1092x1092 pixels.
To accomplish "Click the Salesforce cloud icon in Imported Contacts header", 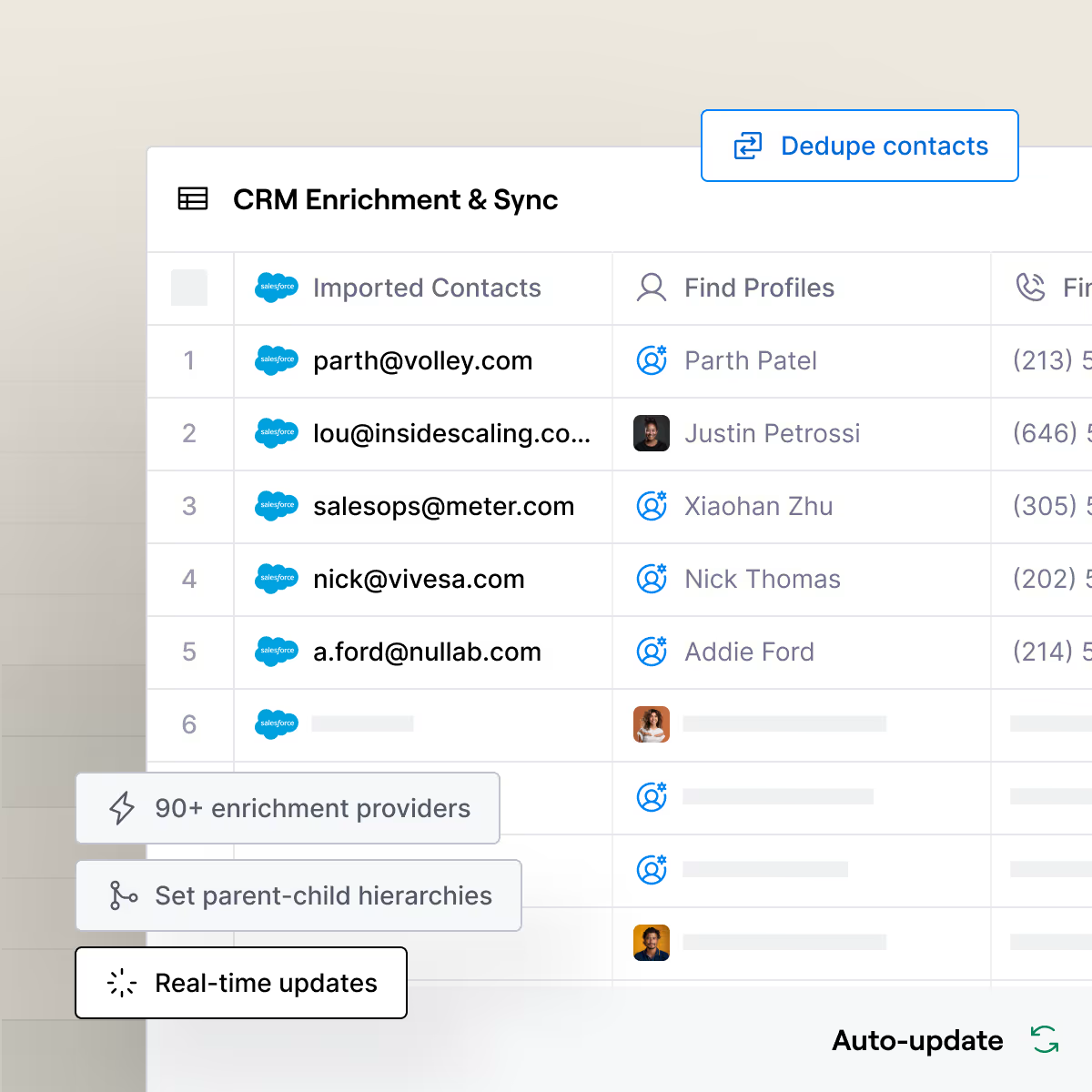I will pyautogui.click(x=277, y=288).
